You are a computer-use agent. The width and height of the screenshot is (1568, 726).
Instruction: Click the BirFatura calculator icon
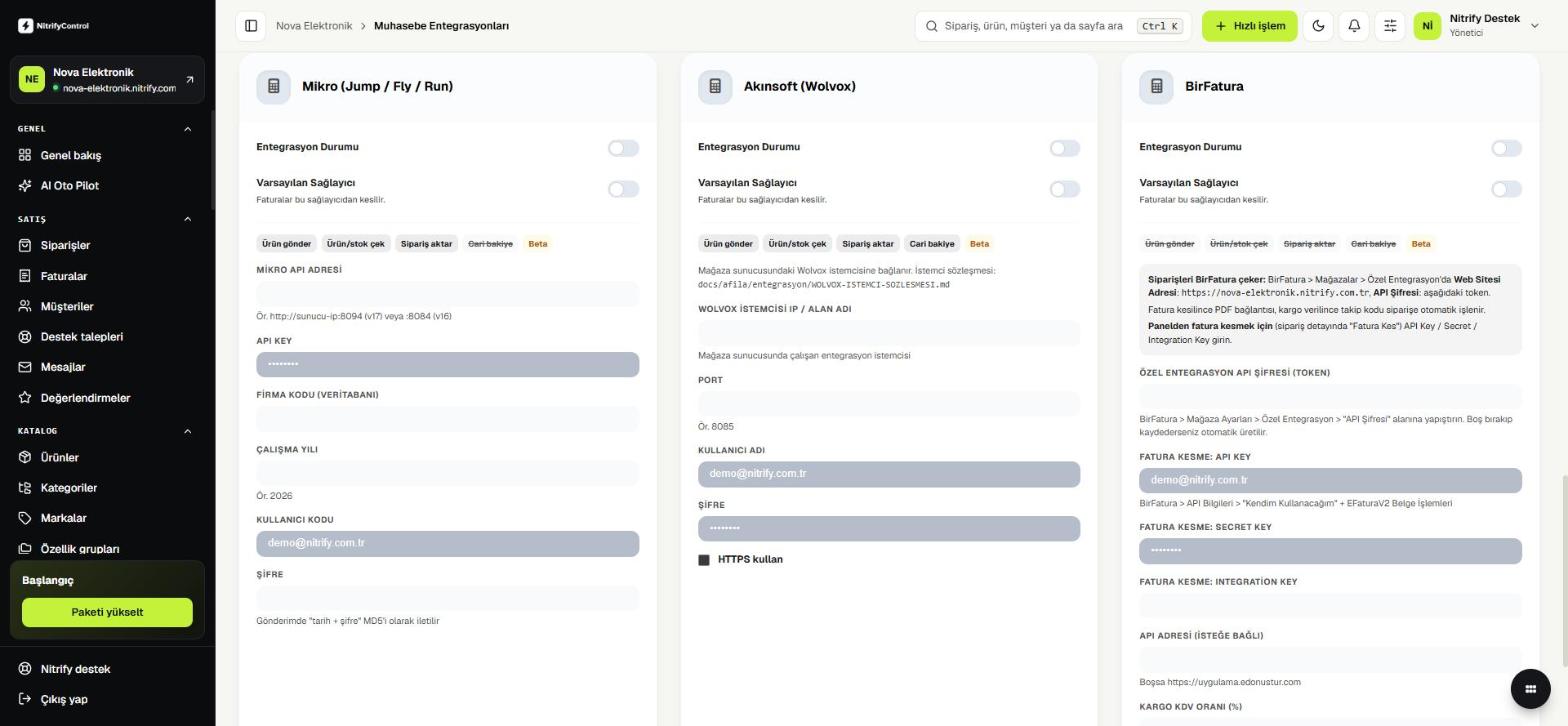coord(1156,87)
